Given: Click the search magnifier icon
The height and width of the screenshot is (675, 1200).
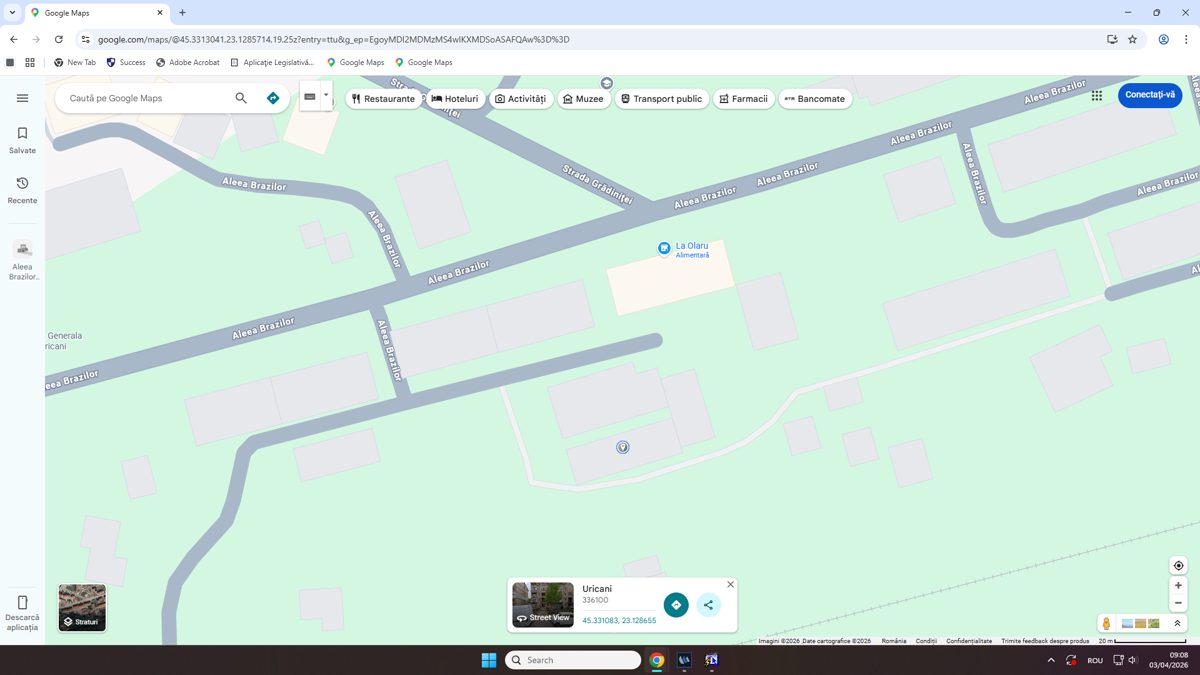Looking at the screenshot, I should click(241, 98).
